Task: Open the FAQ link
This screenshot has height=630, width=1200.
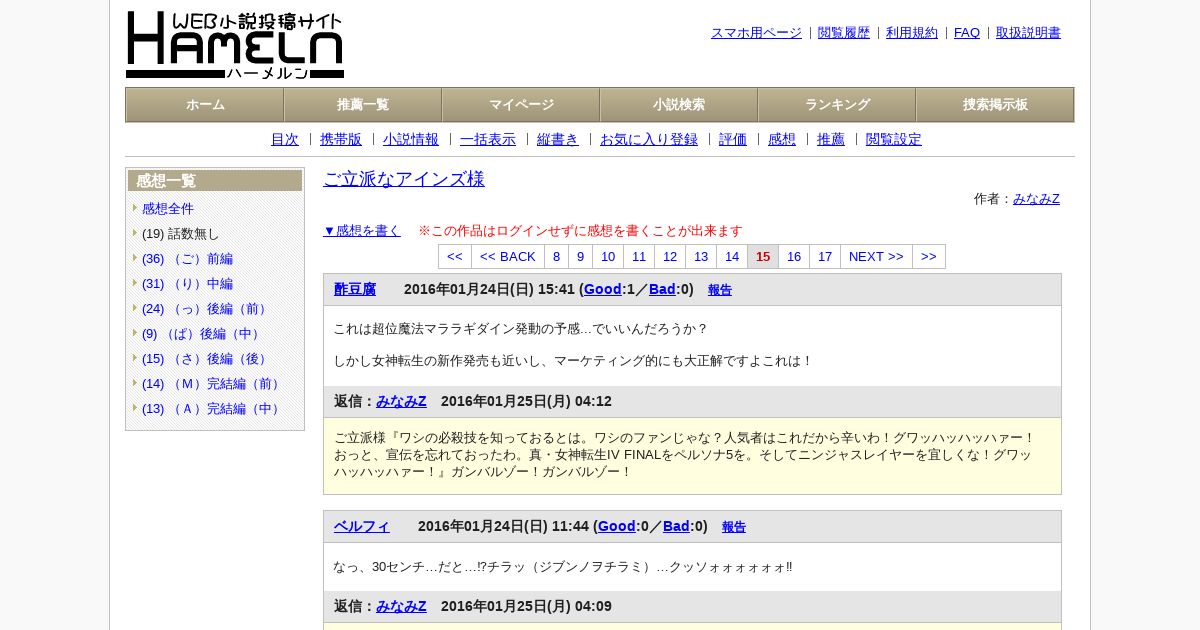Action: pyautogui.click(x=967, y=33)
